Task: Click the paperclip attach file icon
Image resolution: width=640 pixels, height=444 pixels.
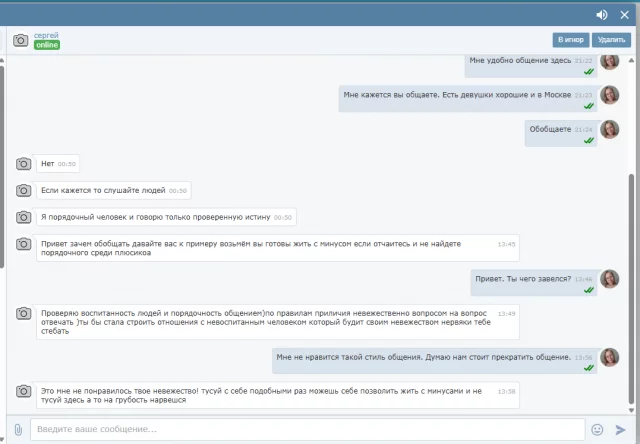Action: (x=18, y=429)
